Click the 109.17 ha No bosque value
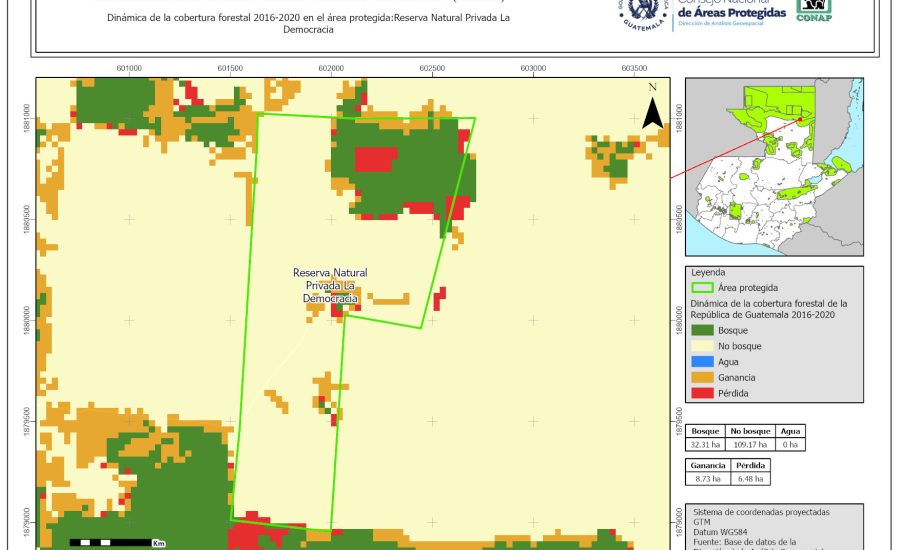 click(x=750, y=444)
